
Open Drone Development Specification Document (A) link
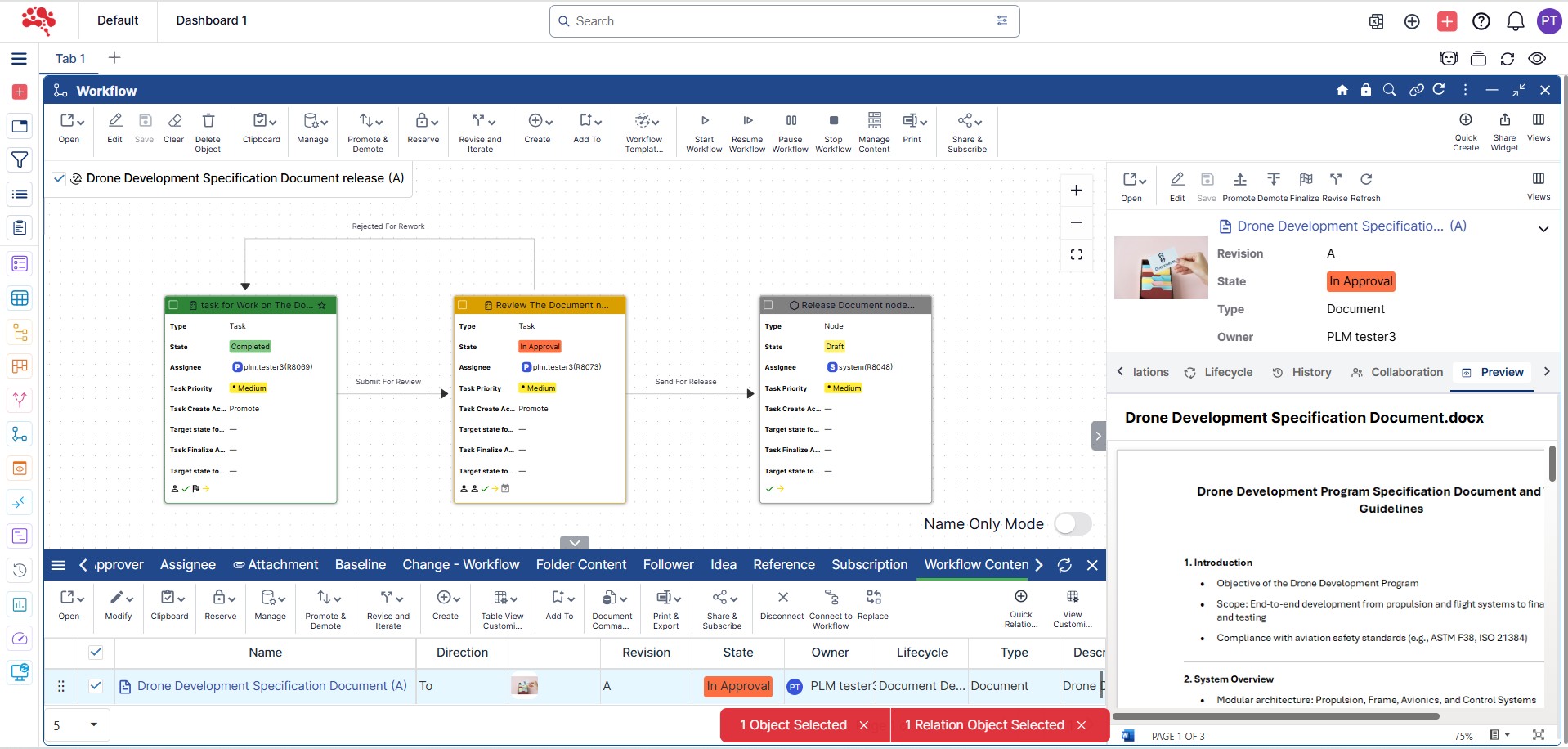click(x=271, y=686)
